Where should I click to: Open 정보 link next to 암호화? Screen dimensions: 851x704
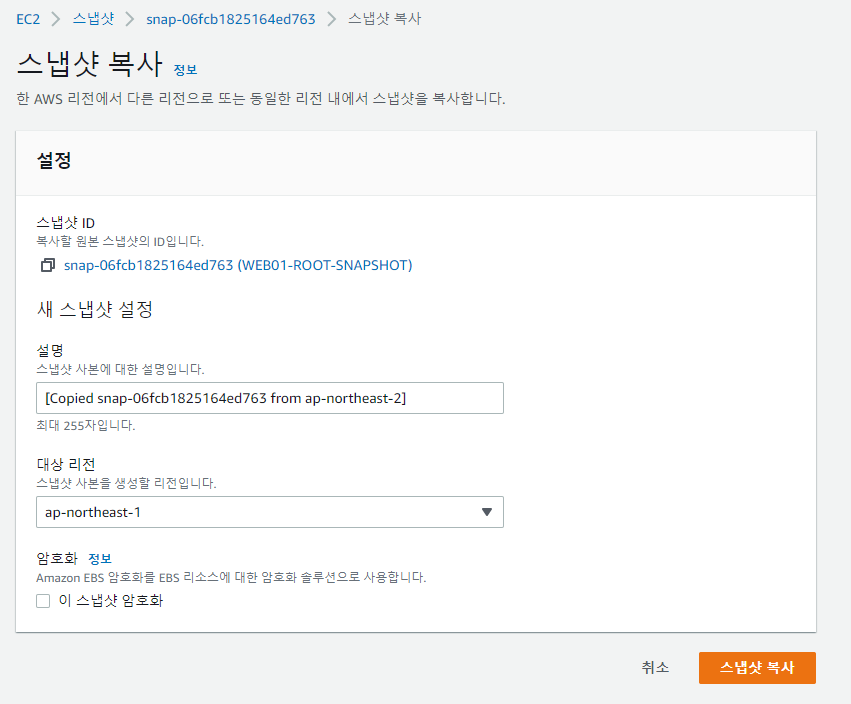[x=100, y=558]
